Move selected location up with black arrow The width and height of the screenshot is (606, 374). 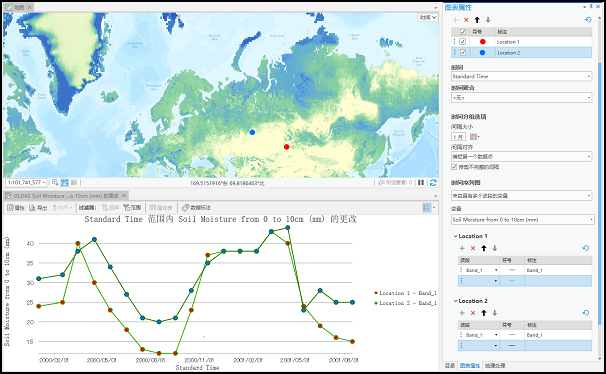477,20
